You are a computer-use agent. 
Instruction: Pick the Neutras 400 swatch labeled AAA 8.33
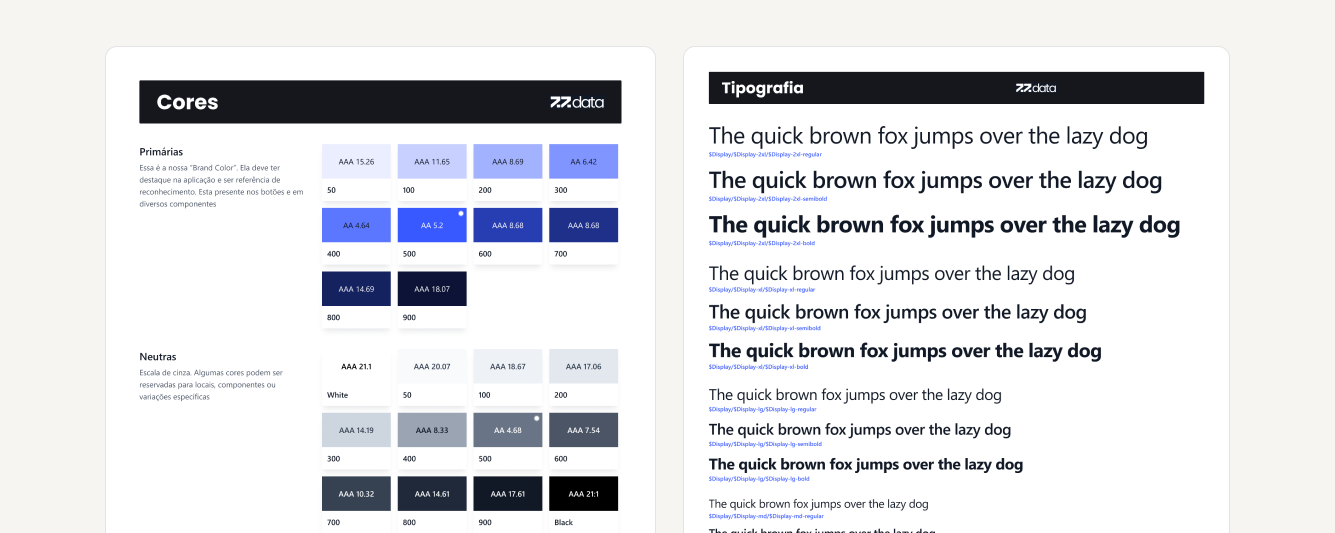[432, 430]
